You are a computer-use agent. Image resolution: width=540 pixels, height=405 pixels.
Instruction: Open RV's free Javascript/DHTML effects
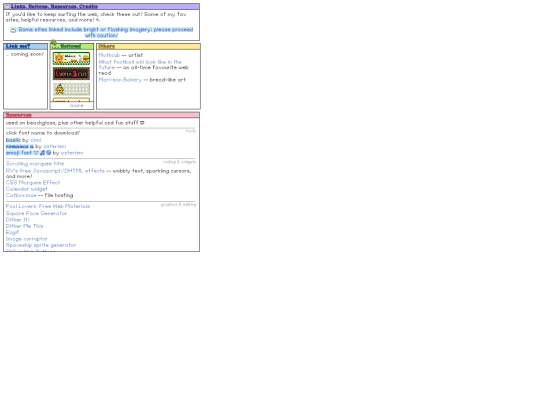pyautogui.click(x=55, y=171)
